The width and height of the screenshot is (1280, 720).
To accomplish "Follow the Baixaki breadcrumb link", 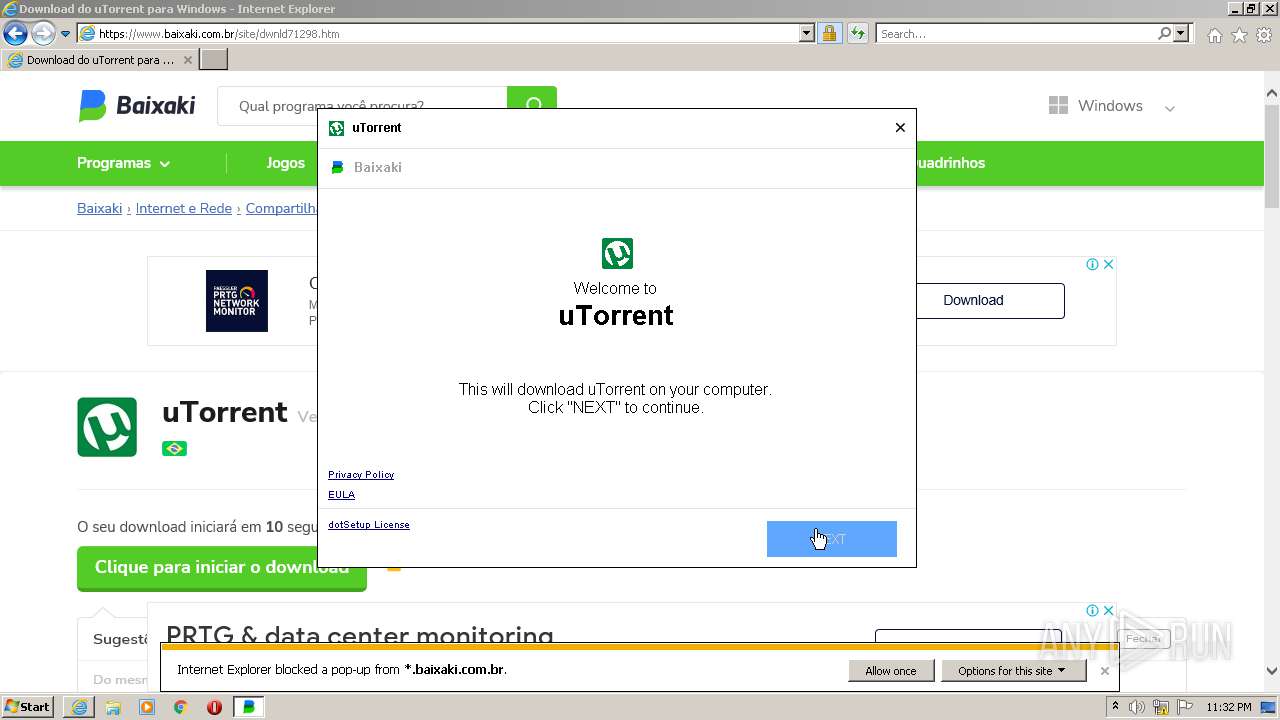I will (99, 209).
